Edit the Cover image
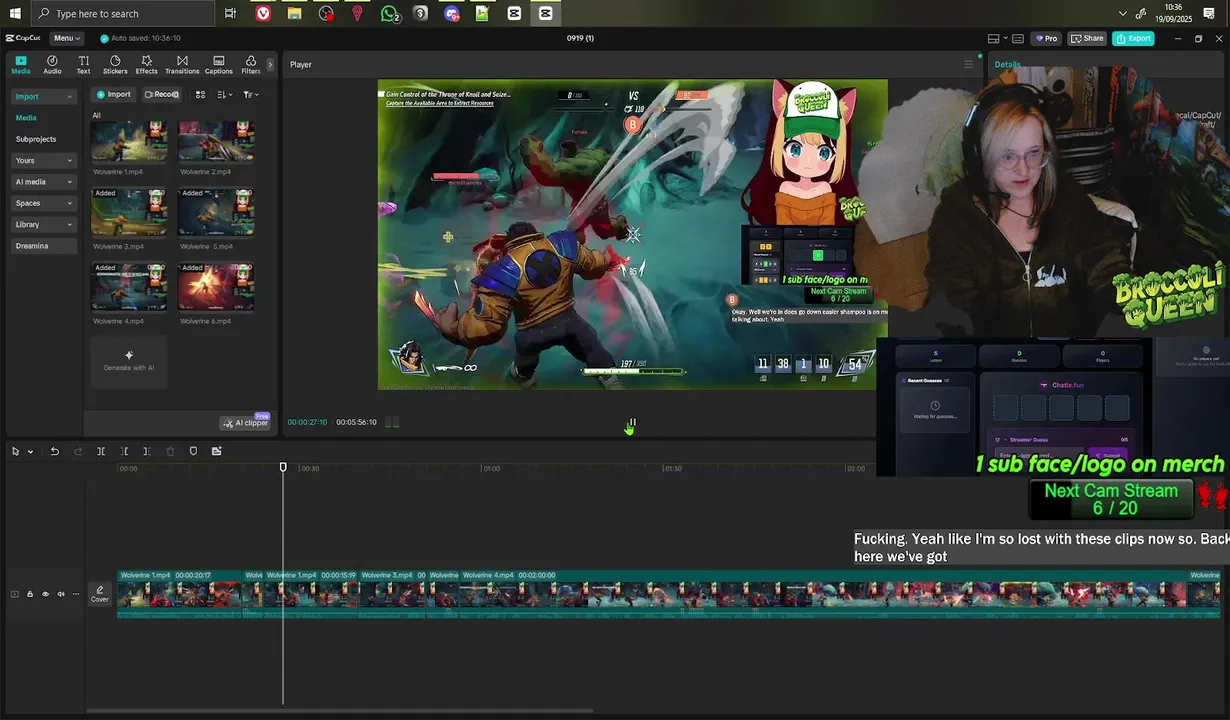 click(x=99, y=594)
